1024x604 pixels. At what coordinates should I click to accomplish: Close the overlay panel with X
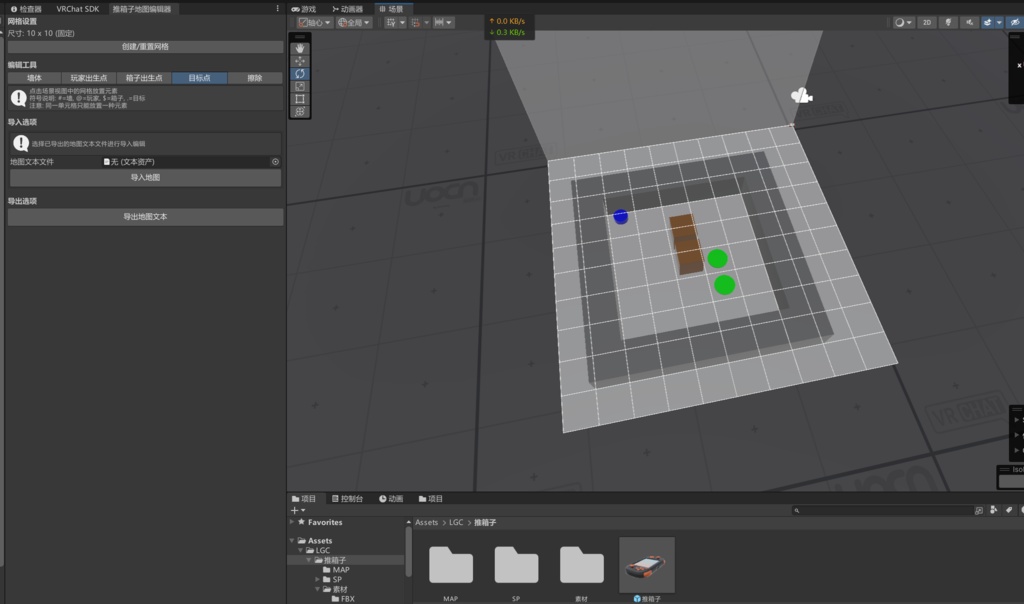point(1019,65)
